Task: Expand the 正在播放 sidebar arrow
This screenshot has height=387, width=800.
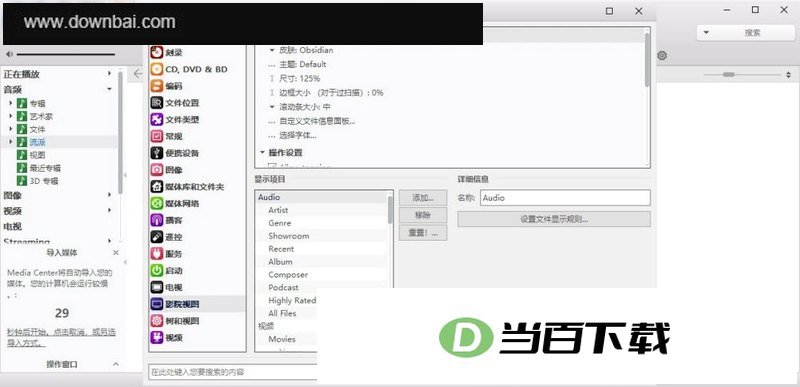Action: (109, 74)
